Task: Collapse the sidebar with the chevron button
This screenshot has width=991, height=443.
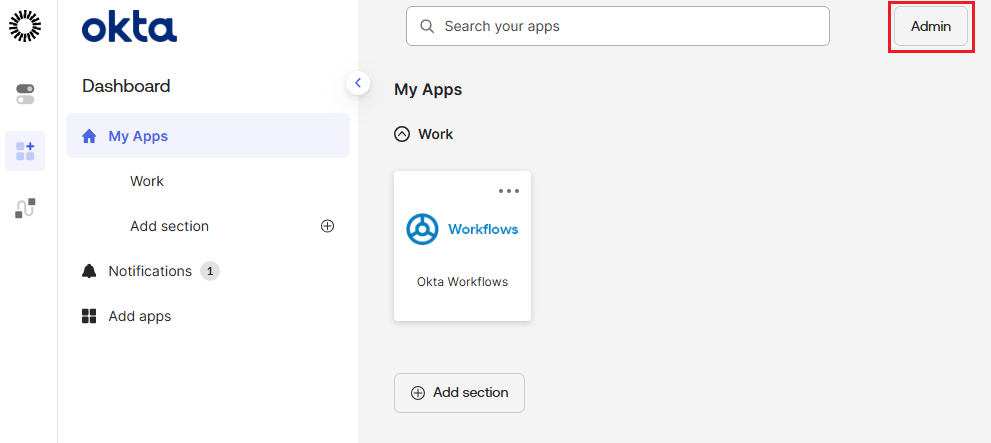Action: click(x=358, y=83)
